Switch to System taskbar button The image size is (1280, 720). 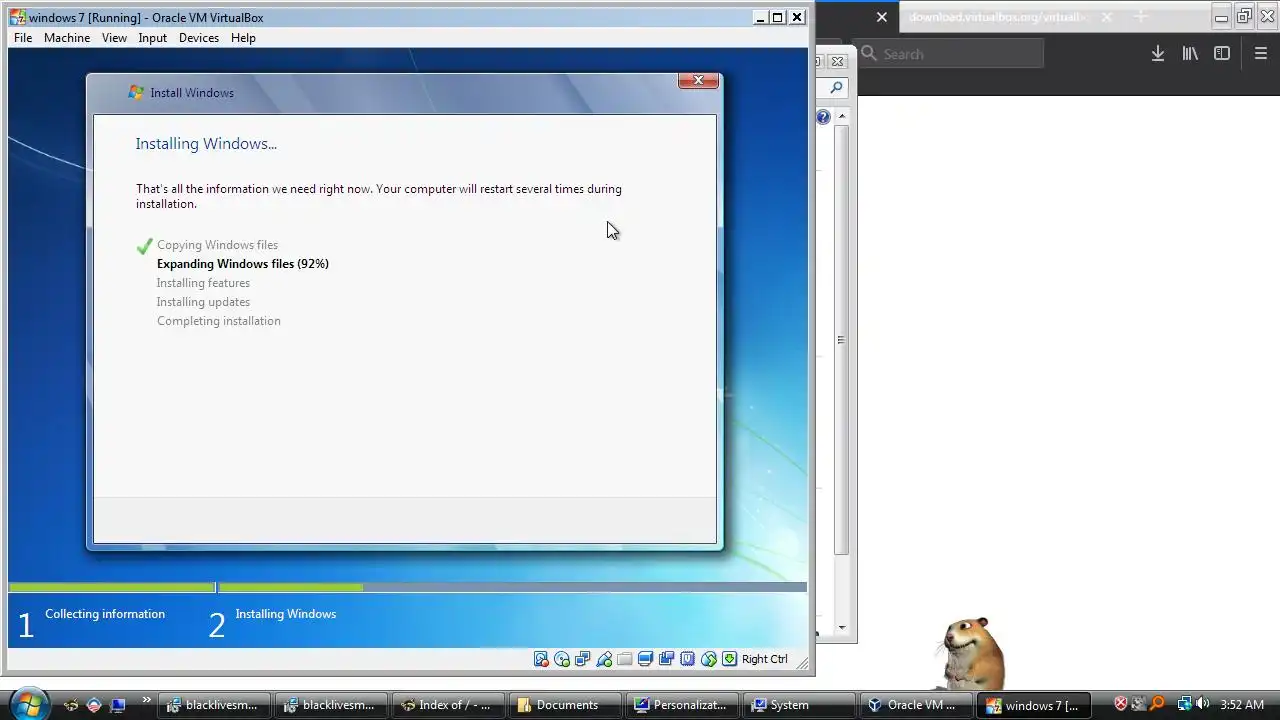pos(797,705)
